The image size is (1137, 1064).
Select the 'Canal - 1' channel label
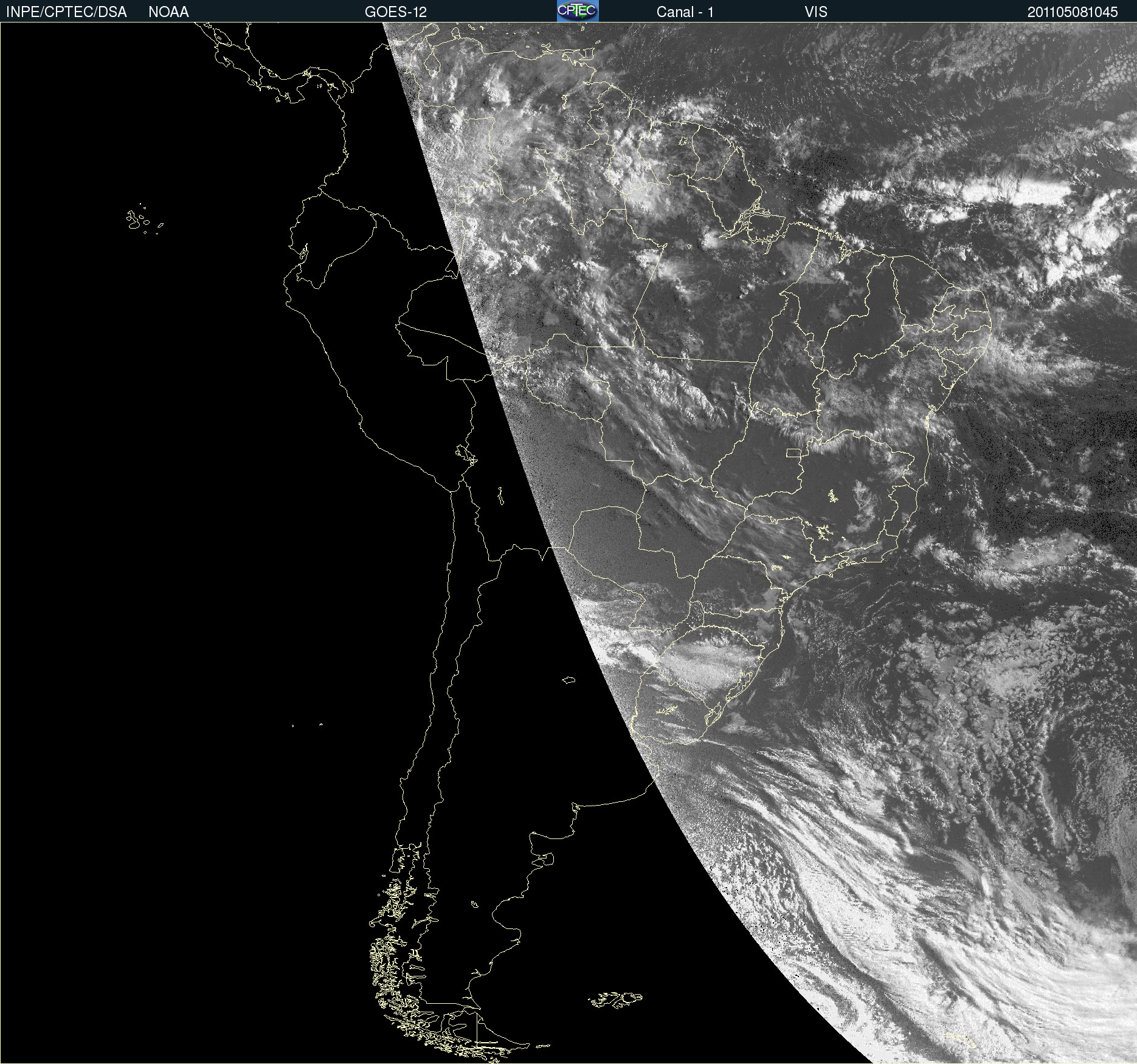point(685,12)
